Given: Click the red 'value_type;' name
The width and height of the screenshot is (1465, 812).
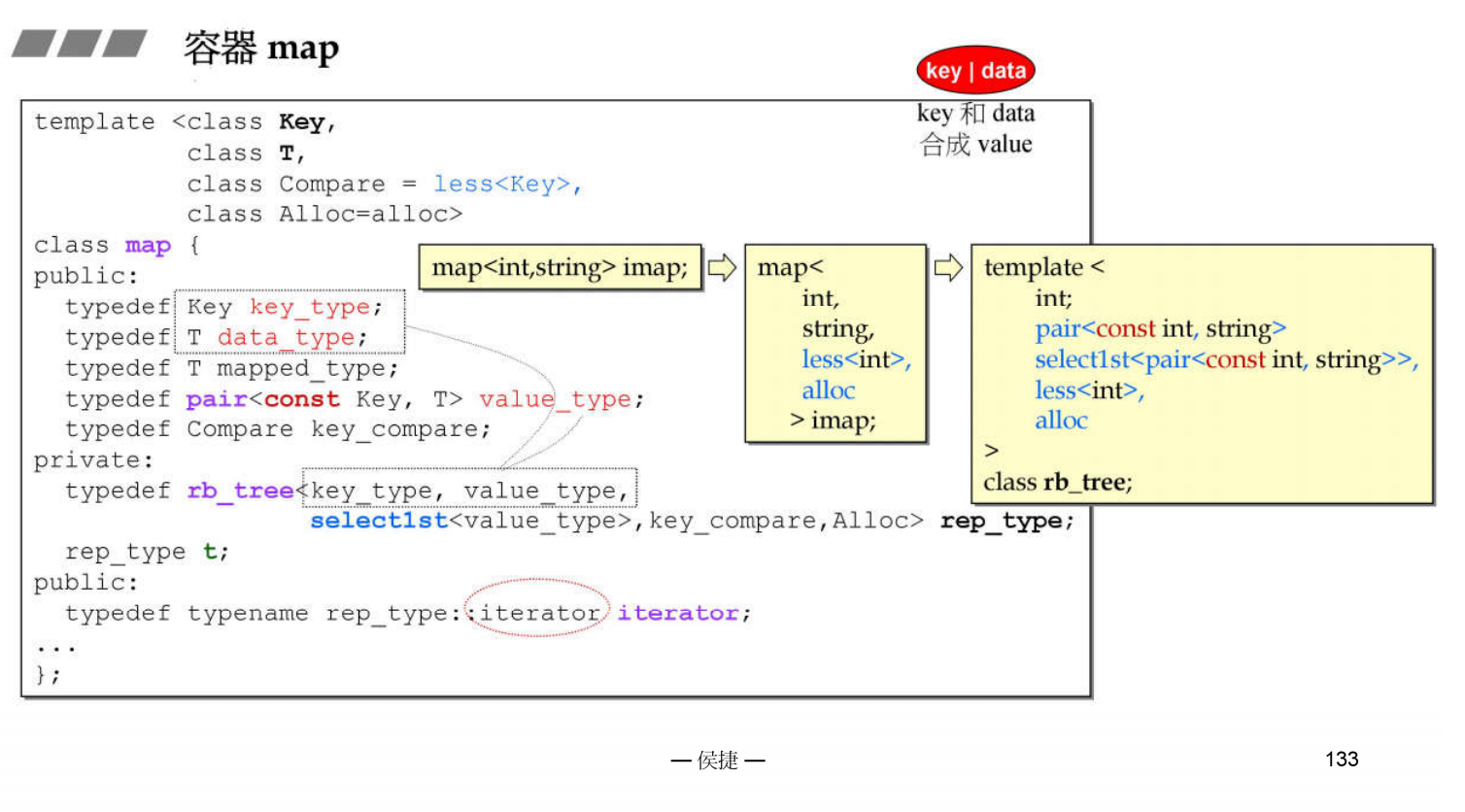Looking at the screenshot, I should pyautogui.click(x=561, y=399).
